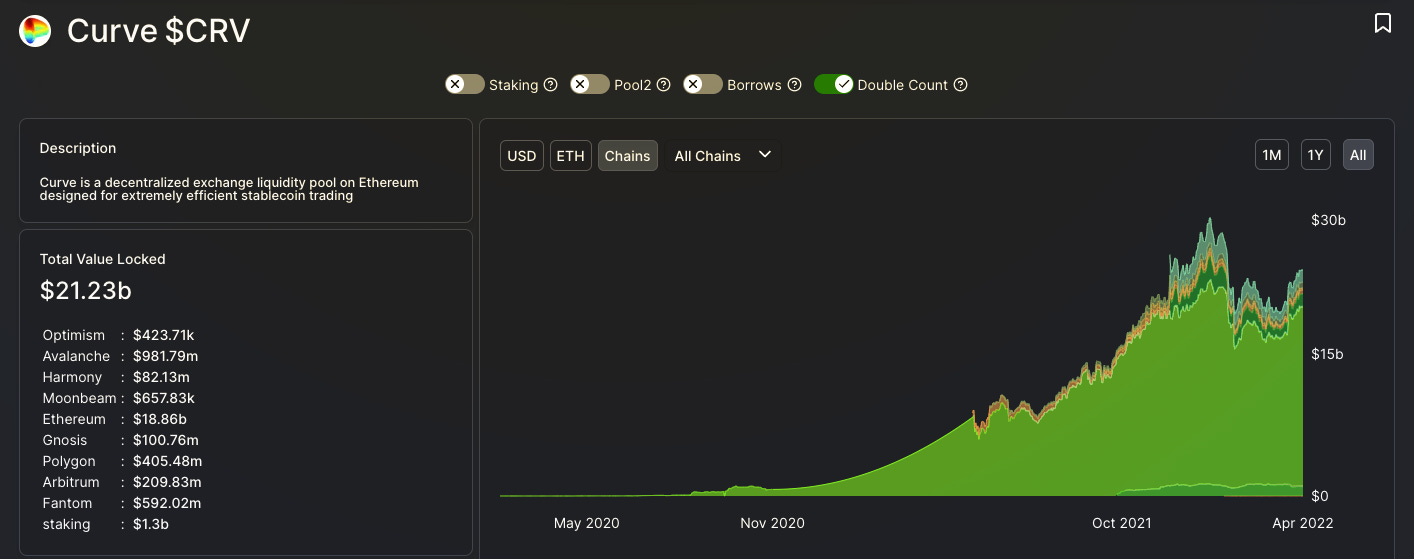Enable the Borrows toggle
1414x559 pixels.
pos(703,85)
